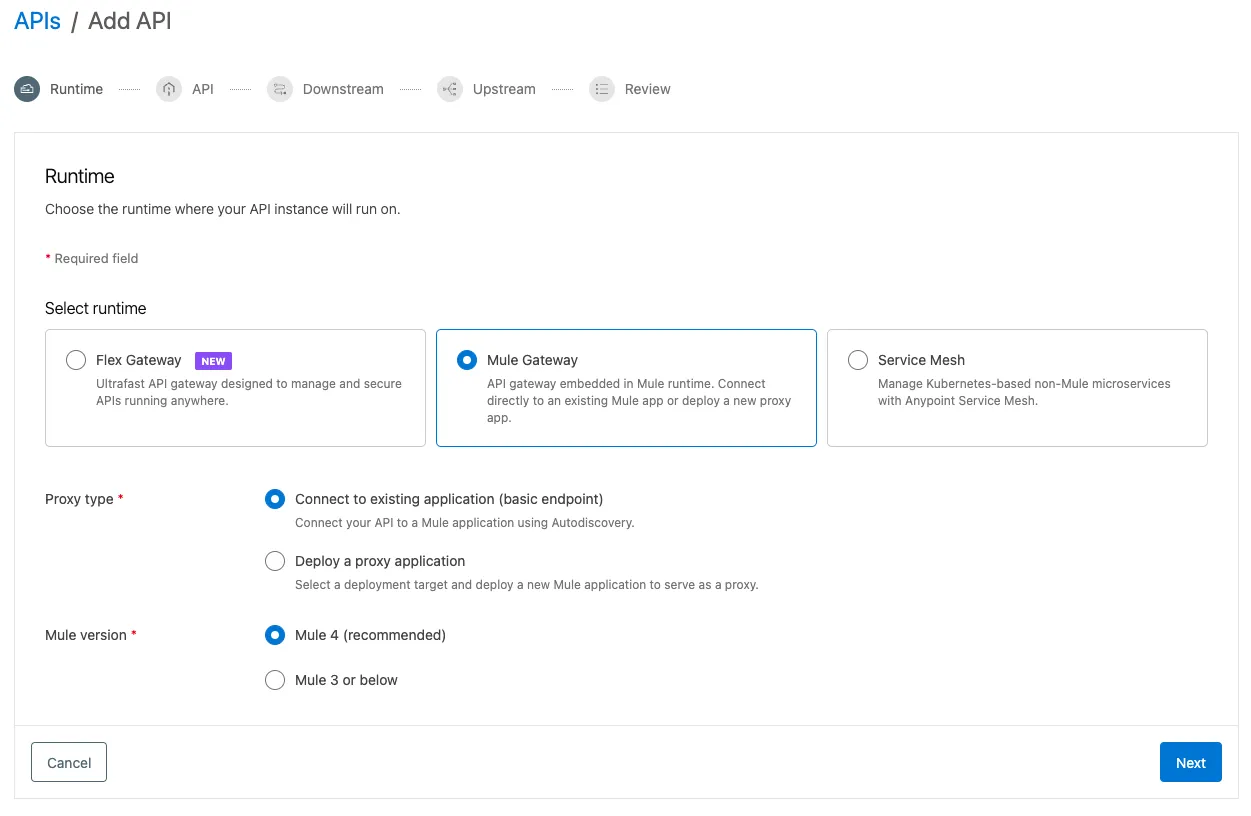Click the 'Add API' breadcrumb text
Viewport: 1251px width, 816px height.
pos(130,21)
